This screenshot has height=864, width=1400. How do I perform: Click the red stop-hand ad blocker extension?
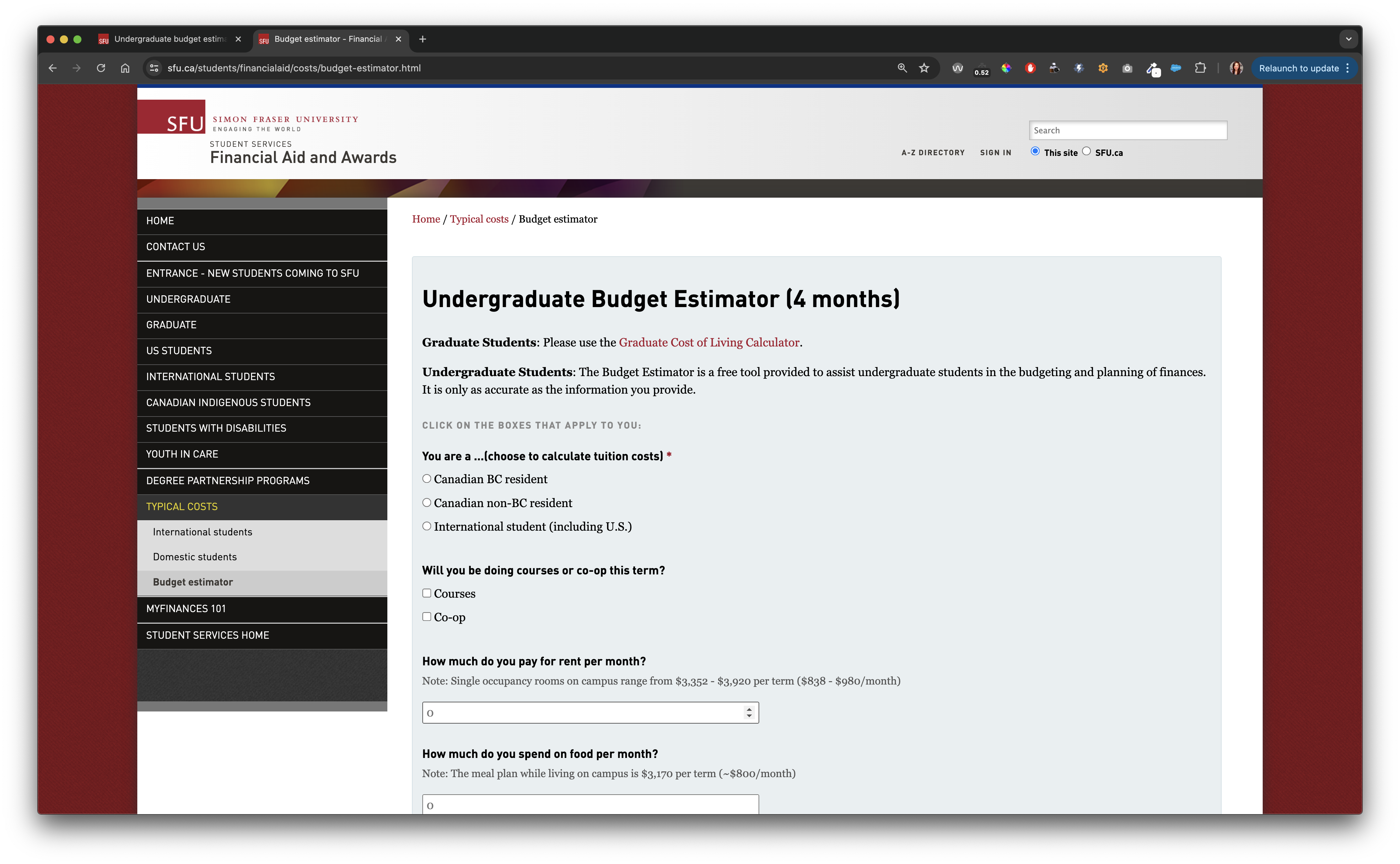(x=1030, y=68)
